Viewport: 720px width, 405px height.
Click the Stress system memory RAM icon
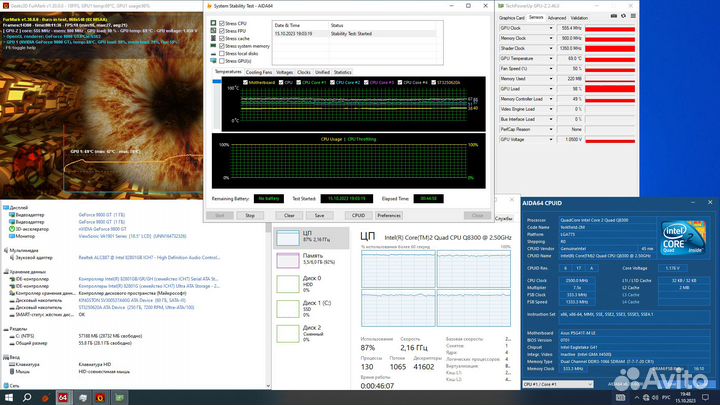click(x=213, y=46)
